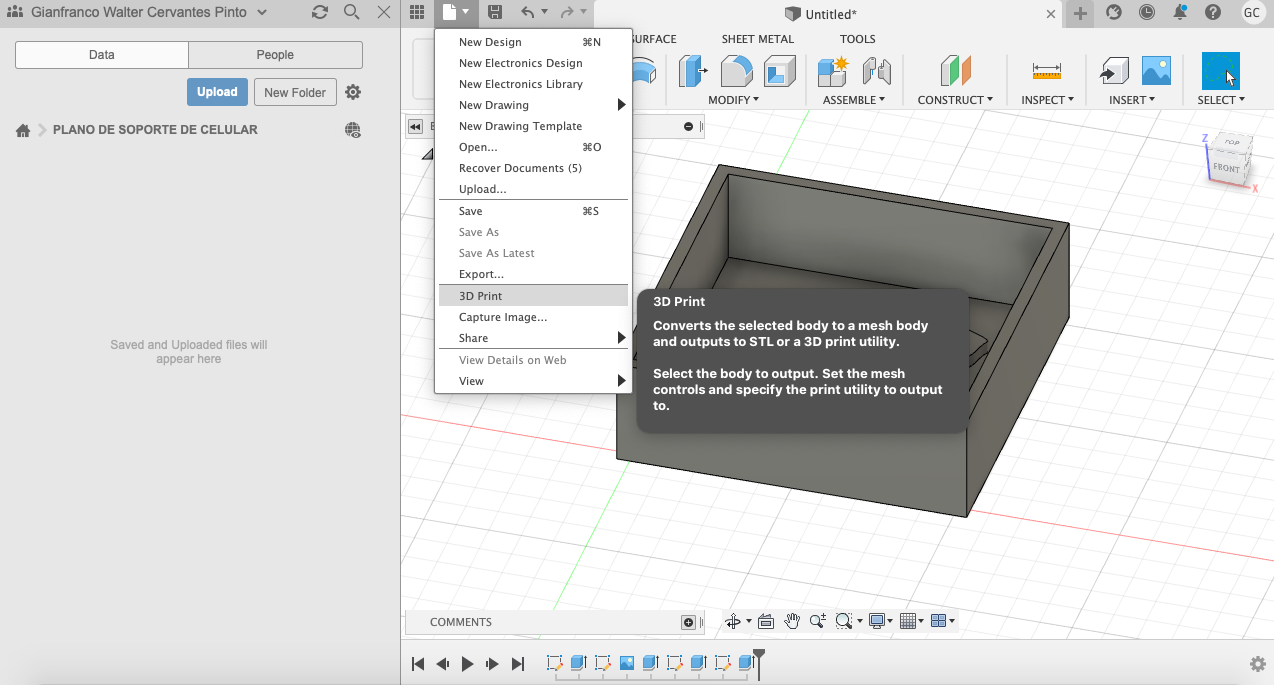The image size is (1274, 685).
Task: Play the timeline
Action: [467, 664]
